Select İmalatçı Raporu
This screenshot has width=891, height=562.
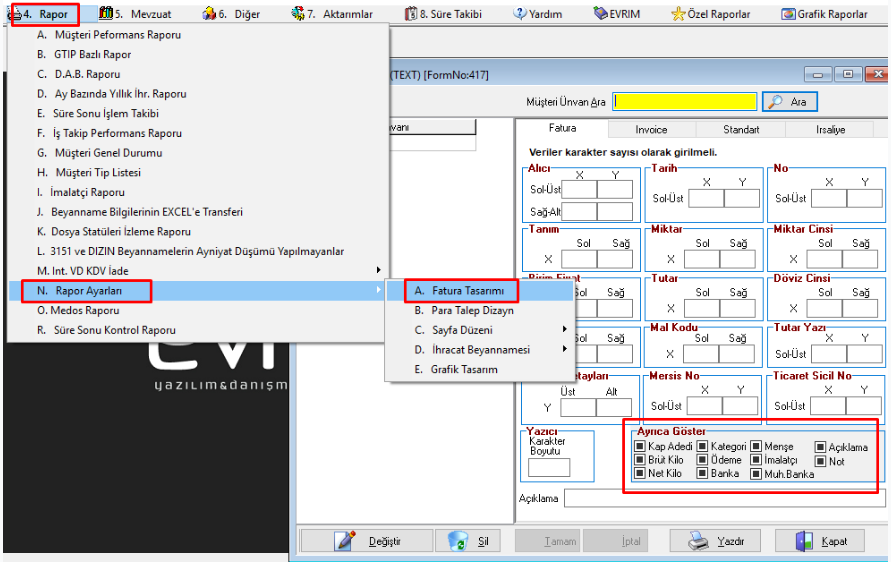(198, 193)
